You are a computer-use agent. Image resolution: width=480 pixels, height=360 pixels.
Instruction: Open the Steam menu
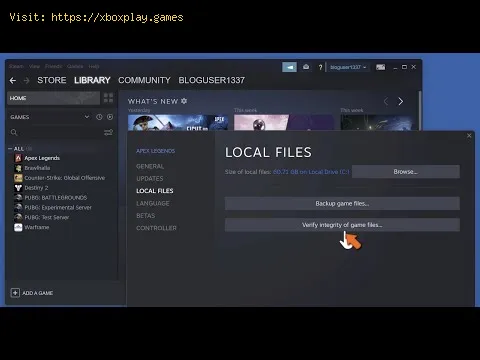(16, 66)
